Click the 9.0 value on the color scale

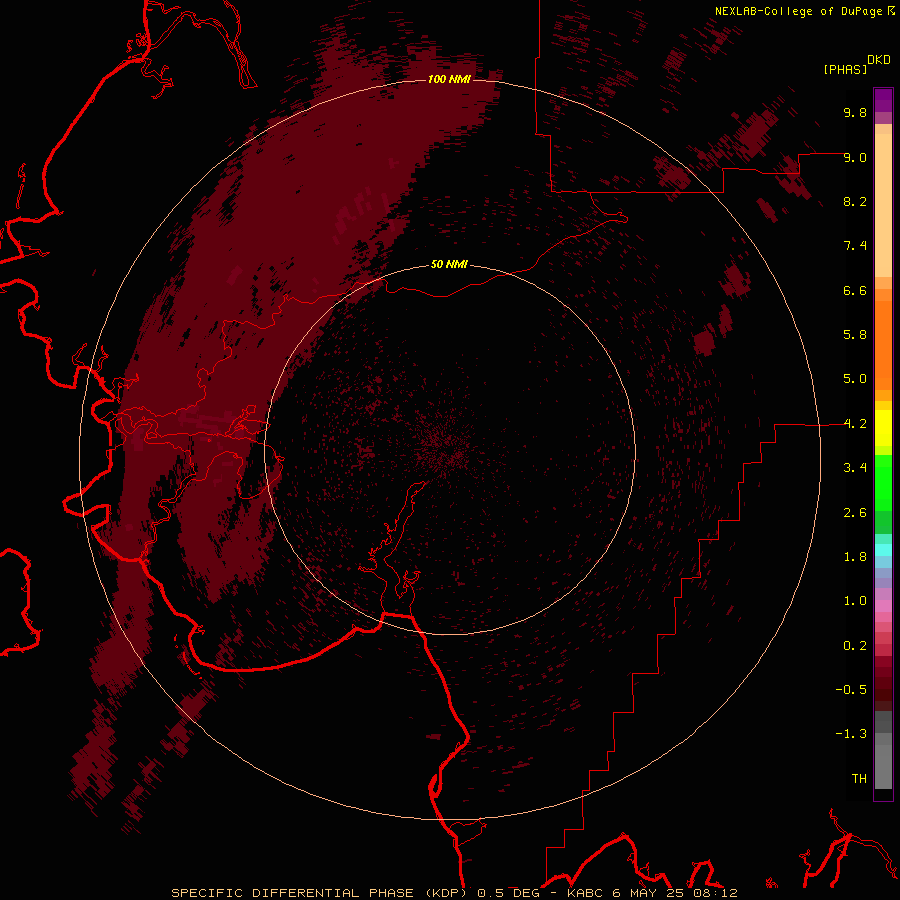click(855, 157)
